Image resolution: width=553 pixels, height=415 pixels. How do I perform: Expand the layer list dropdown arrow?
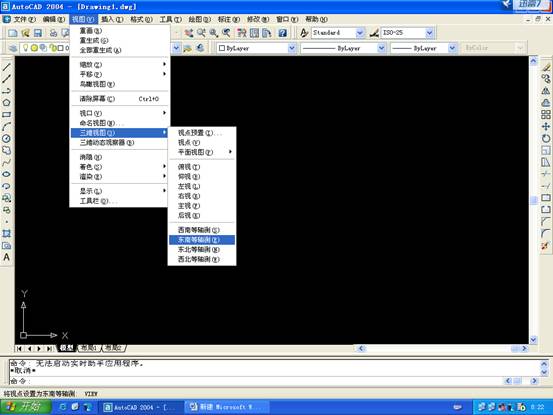pos(176,48)
